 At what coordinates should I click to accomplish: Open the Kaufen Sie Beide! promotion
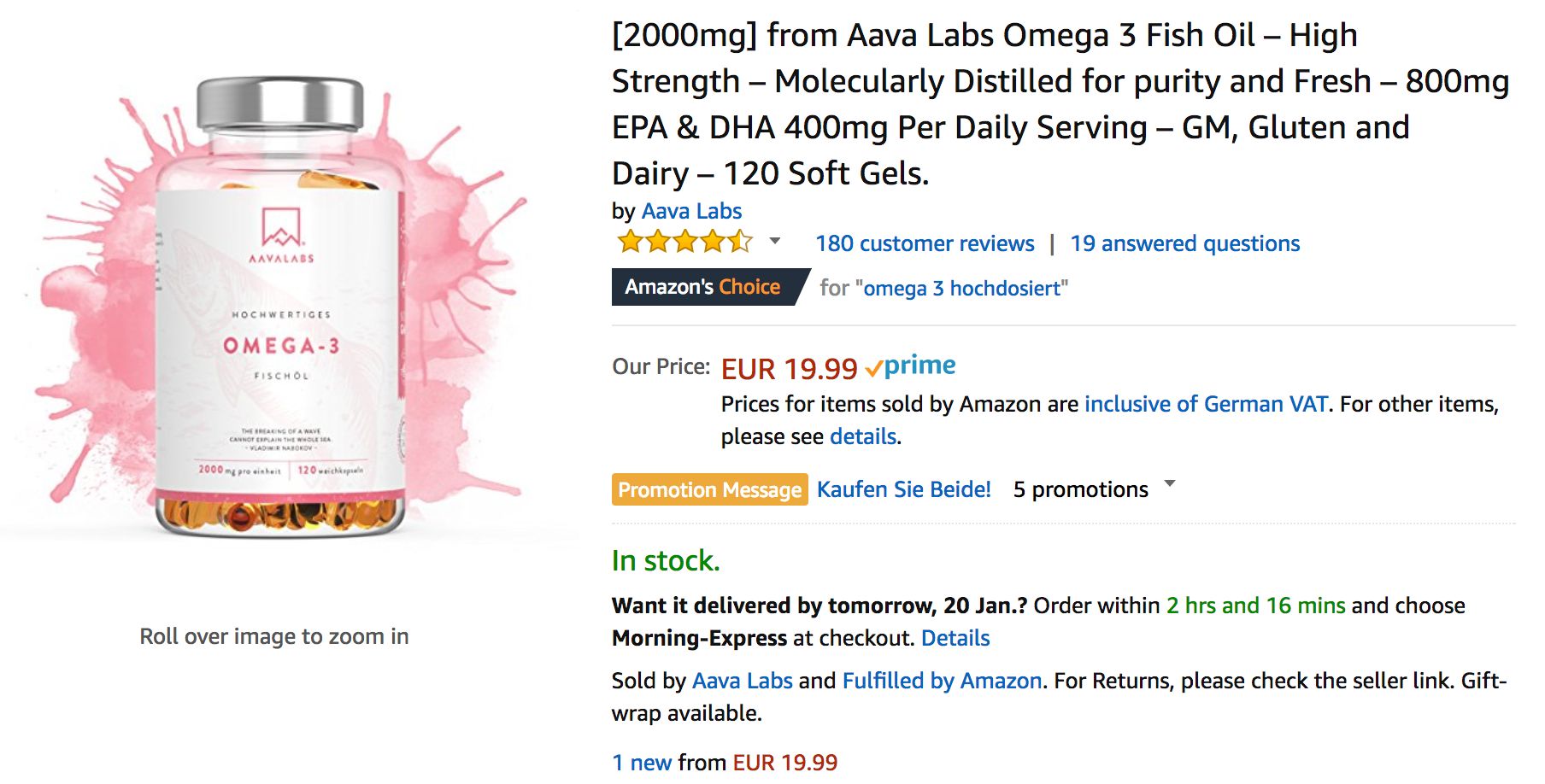tap(903, 489)
